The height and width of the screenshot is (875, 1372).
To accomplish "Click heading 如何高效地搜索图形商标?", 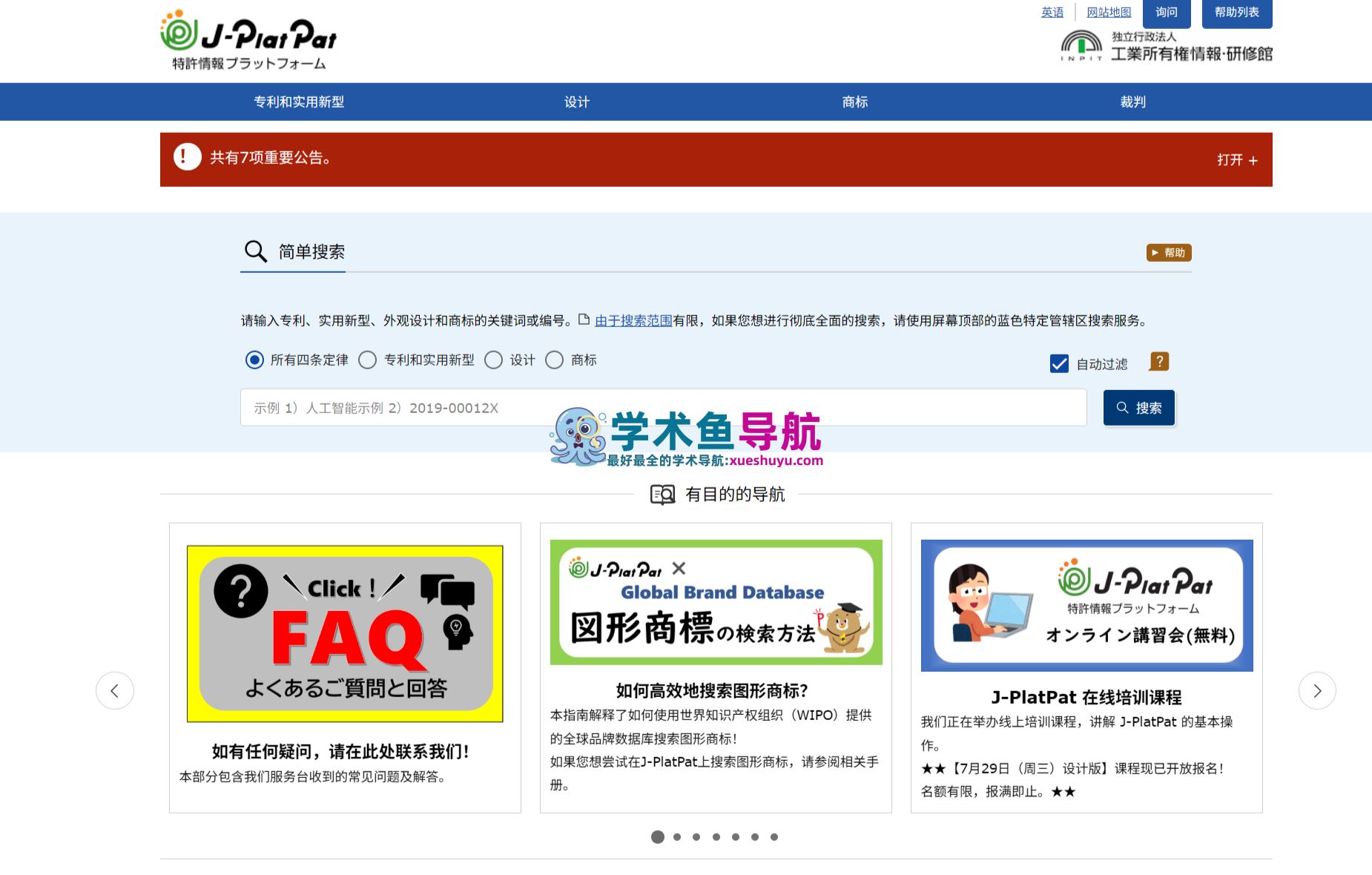I will coord(712,690).
